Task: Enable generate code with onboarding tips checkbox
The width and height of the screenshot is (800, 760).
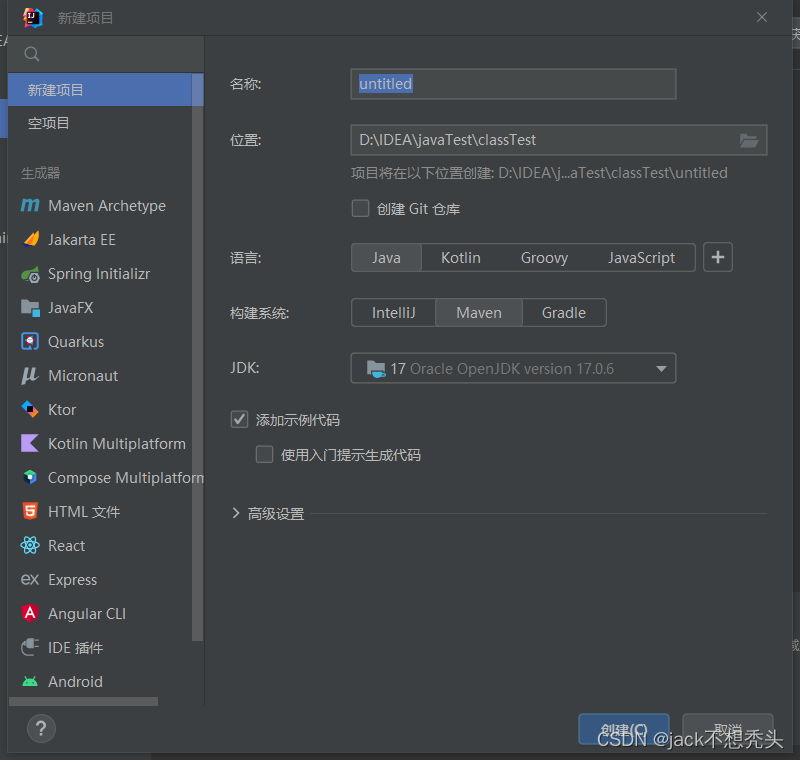Action: click(x=264, y=454)
